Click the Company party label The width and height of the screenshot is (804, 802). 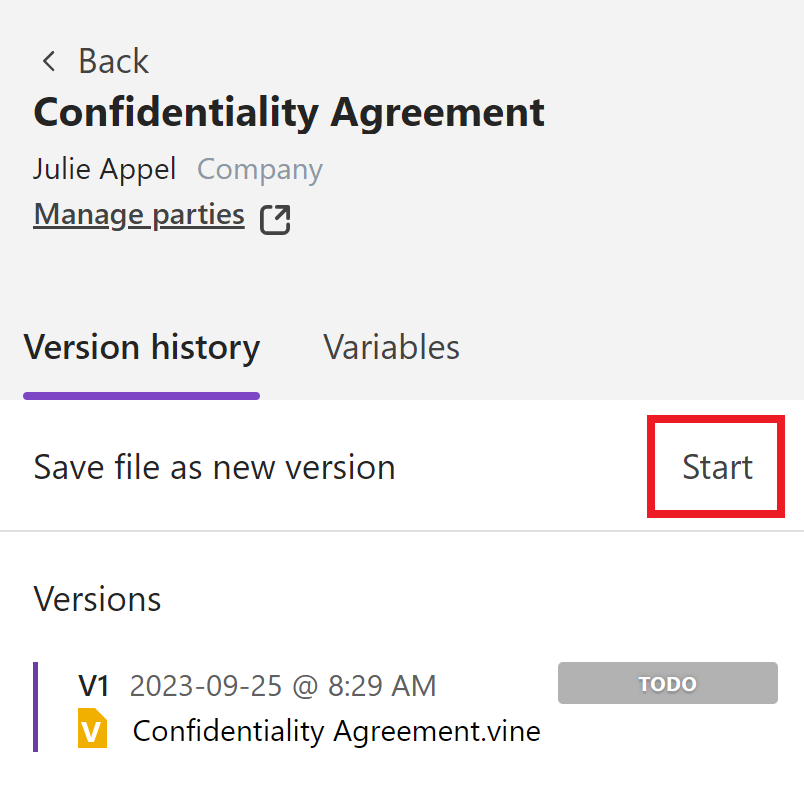tap(260, 169)
